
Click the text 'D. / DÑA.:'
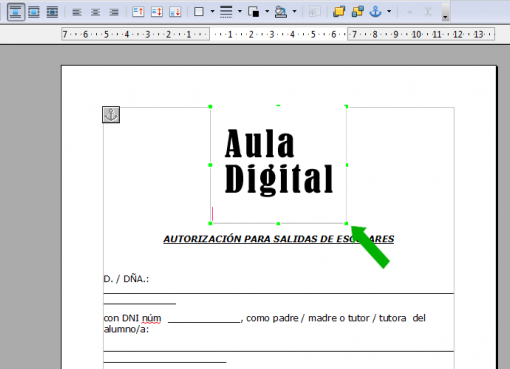[x=126, y=279]
